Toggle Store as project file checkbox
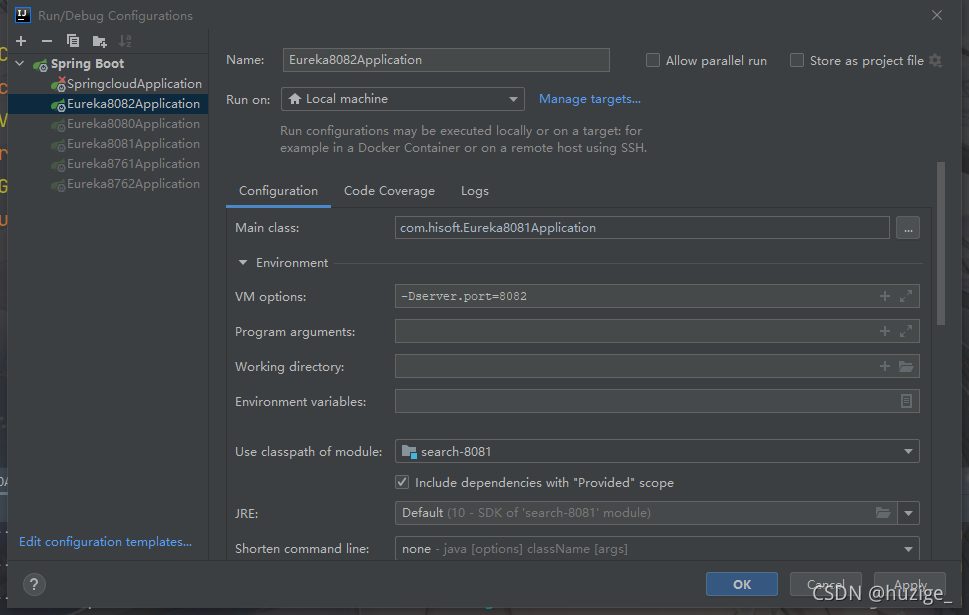The width and height of the screenshot is (969, 615). 797,61
